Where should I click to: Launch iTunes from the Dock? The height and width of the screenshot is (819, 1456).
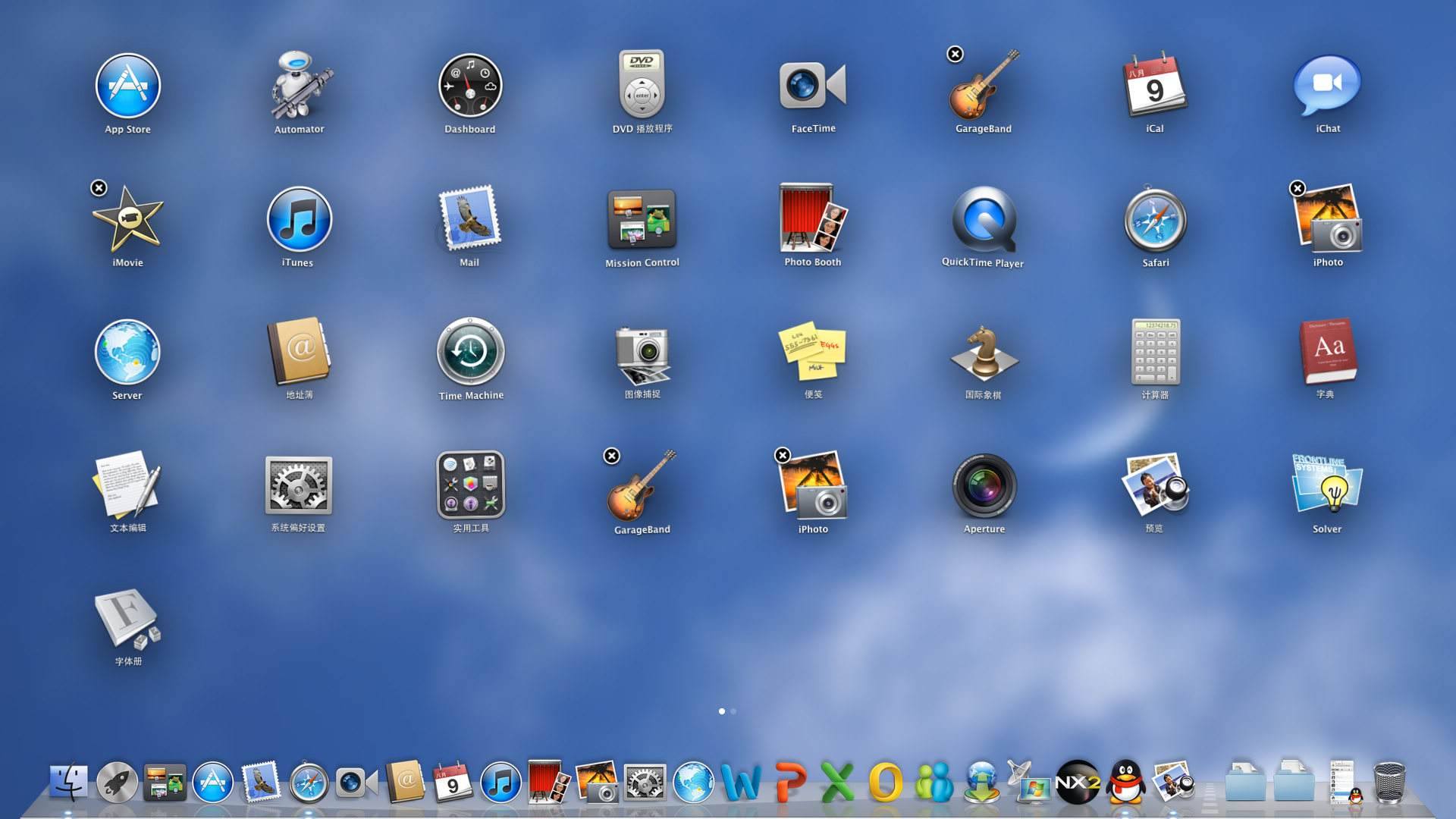click(500, 783)
